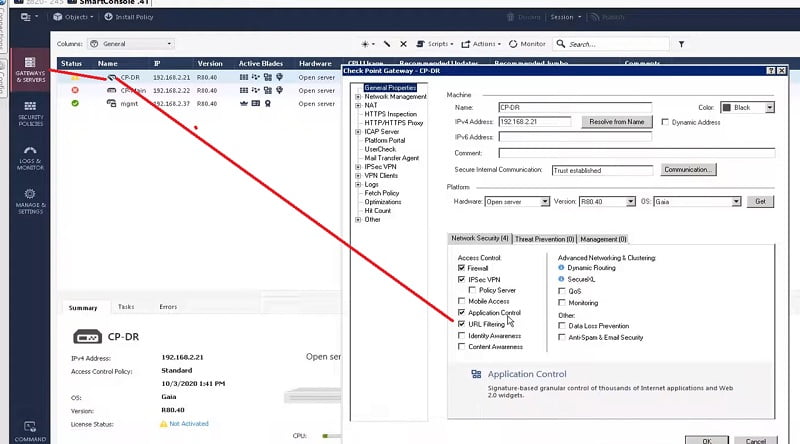Expand the Network Management tree node
This screenshot has height=444, width=800.
pyautogui.click(x=358, y=96)
